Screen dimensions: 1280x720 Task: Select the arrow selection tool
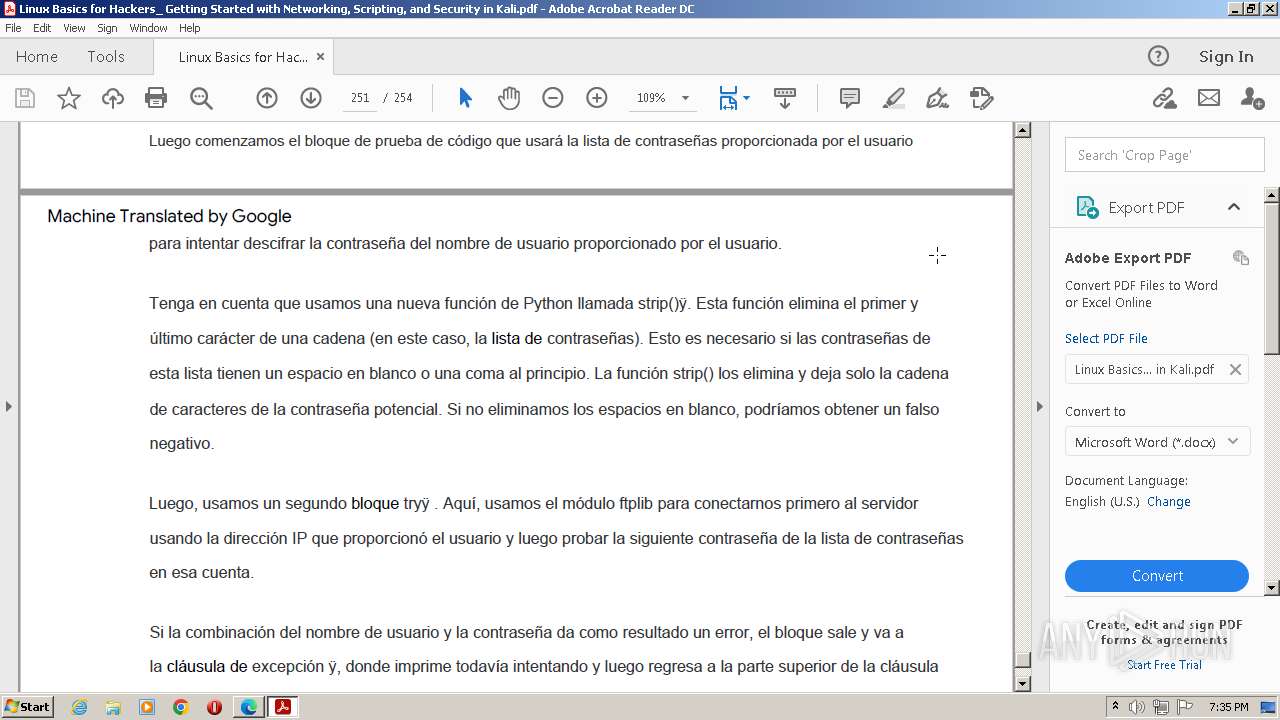tap(465, 98)
